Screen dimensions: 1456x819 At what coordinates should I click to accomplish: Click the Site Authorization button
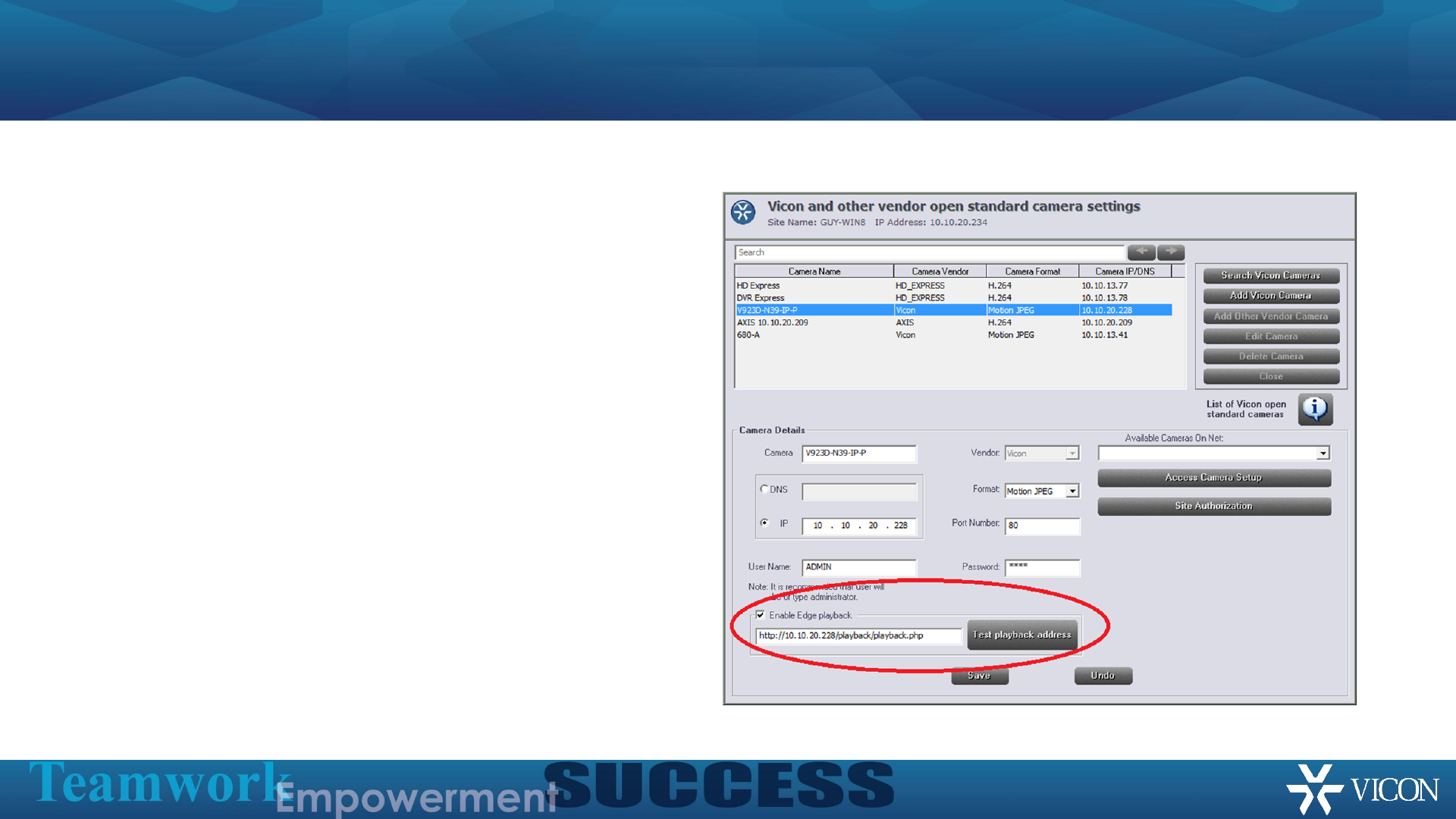(1213, 506)
